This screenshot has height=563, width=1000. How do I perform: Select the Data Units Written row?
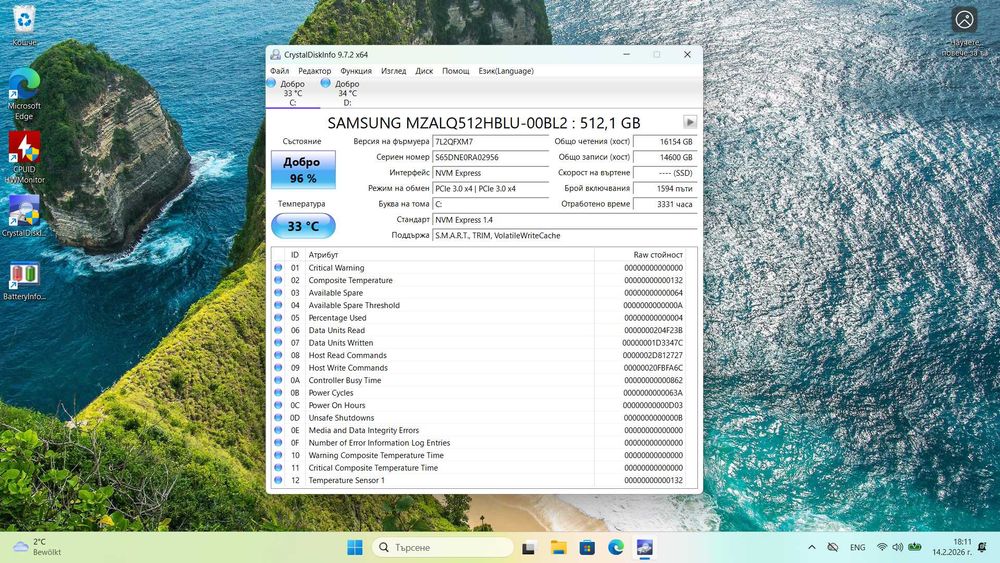[x=479, y=343]
